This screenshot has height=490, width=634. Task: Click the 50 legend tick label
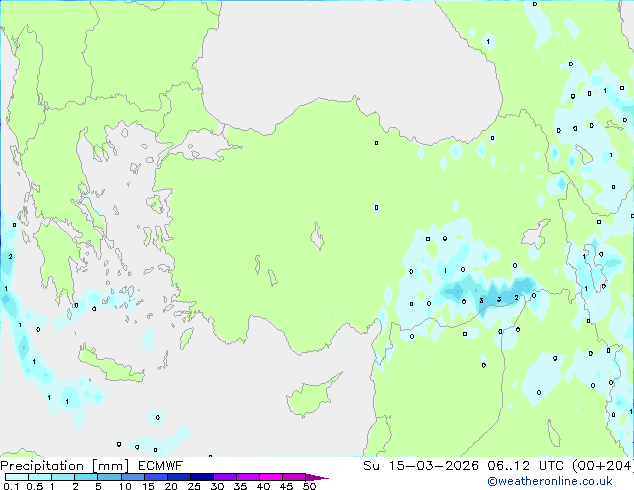click(310, 486)
